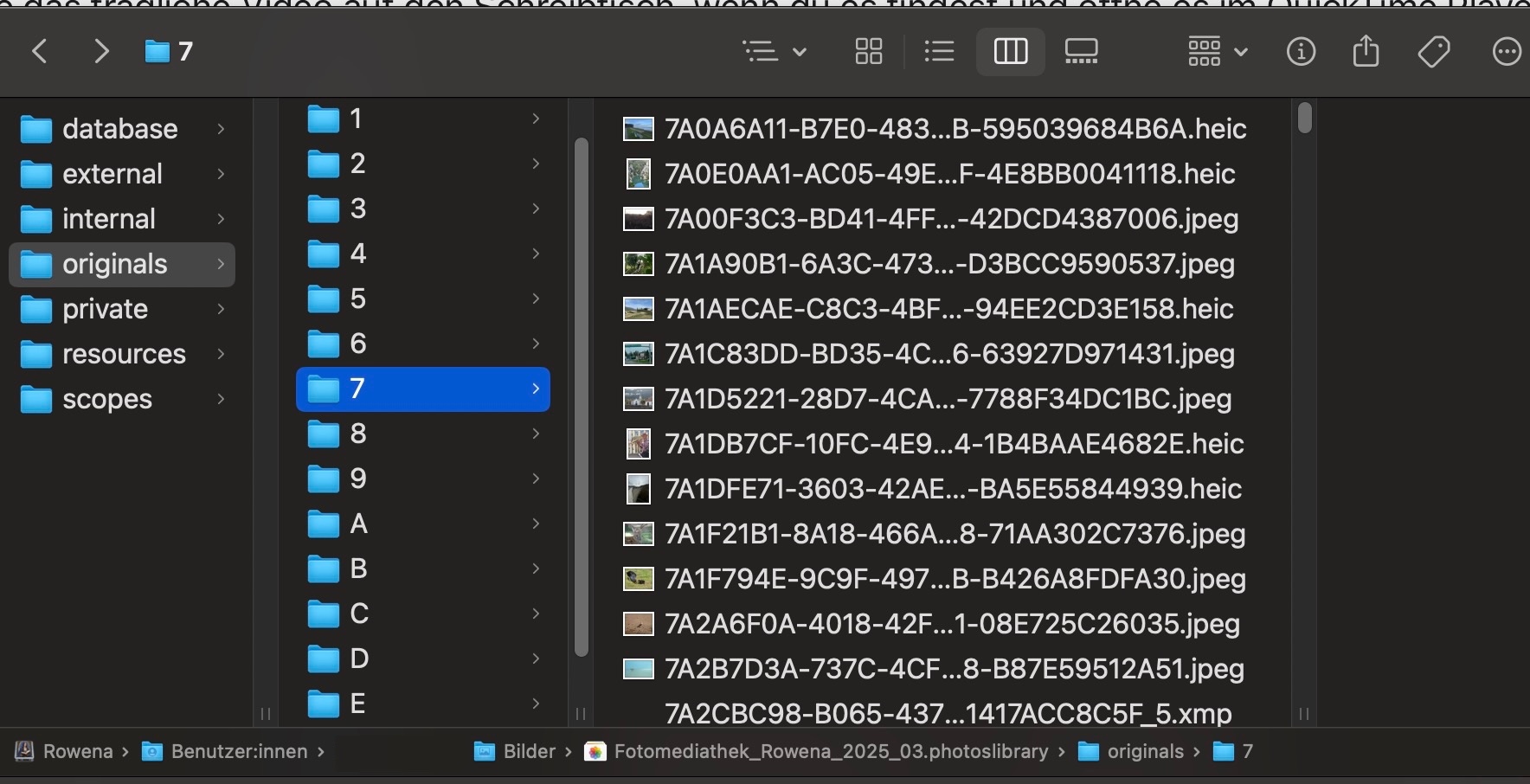Switch to list view
This screenshot has width=1530, height=784.
coord(939,52)
